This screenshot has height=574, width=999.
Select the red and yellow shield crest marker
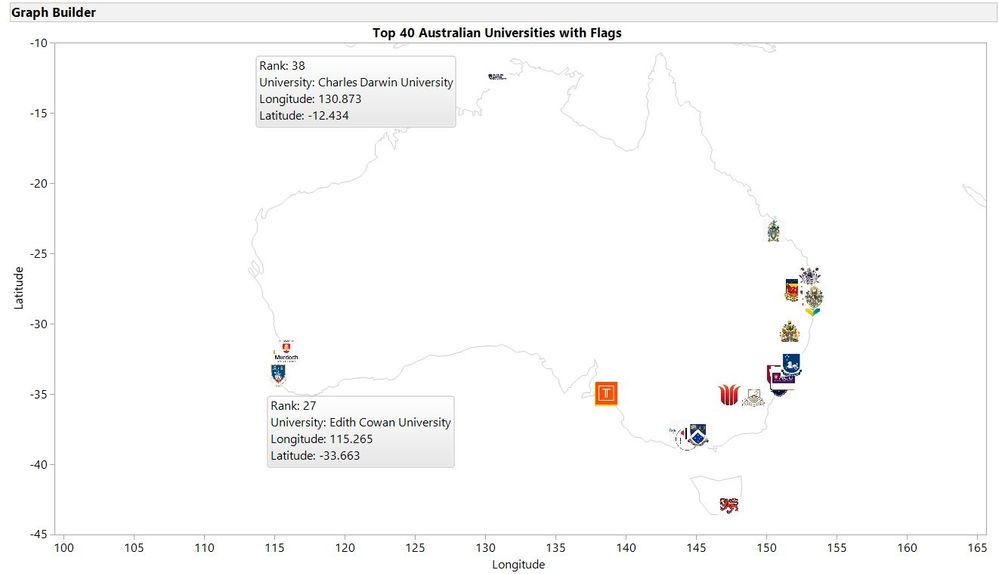pos(792,290)
